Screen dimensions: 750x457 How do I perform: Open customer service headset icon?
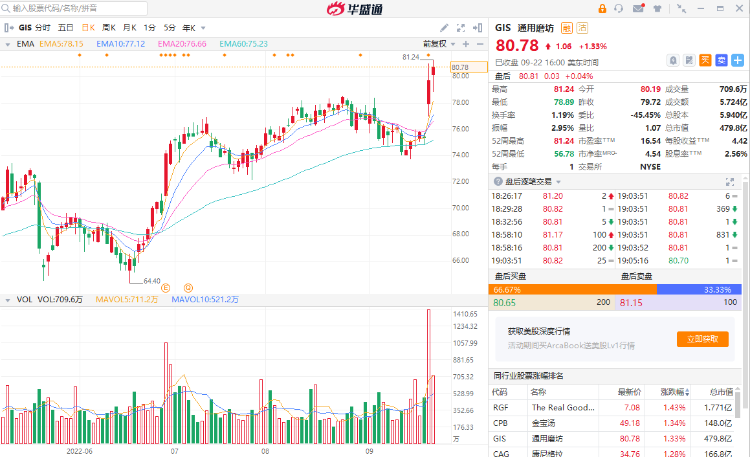[619, 9]
